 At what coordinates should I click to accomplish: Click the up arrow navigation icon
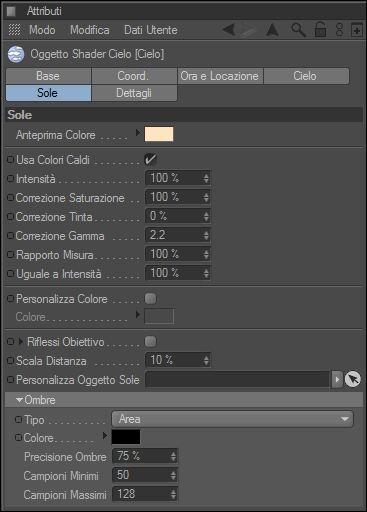coord(272,30)
